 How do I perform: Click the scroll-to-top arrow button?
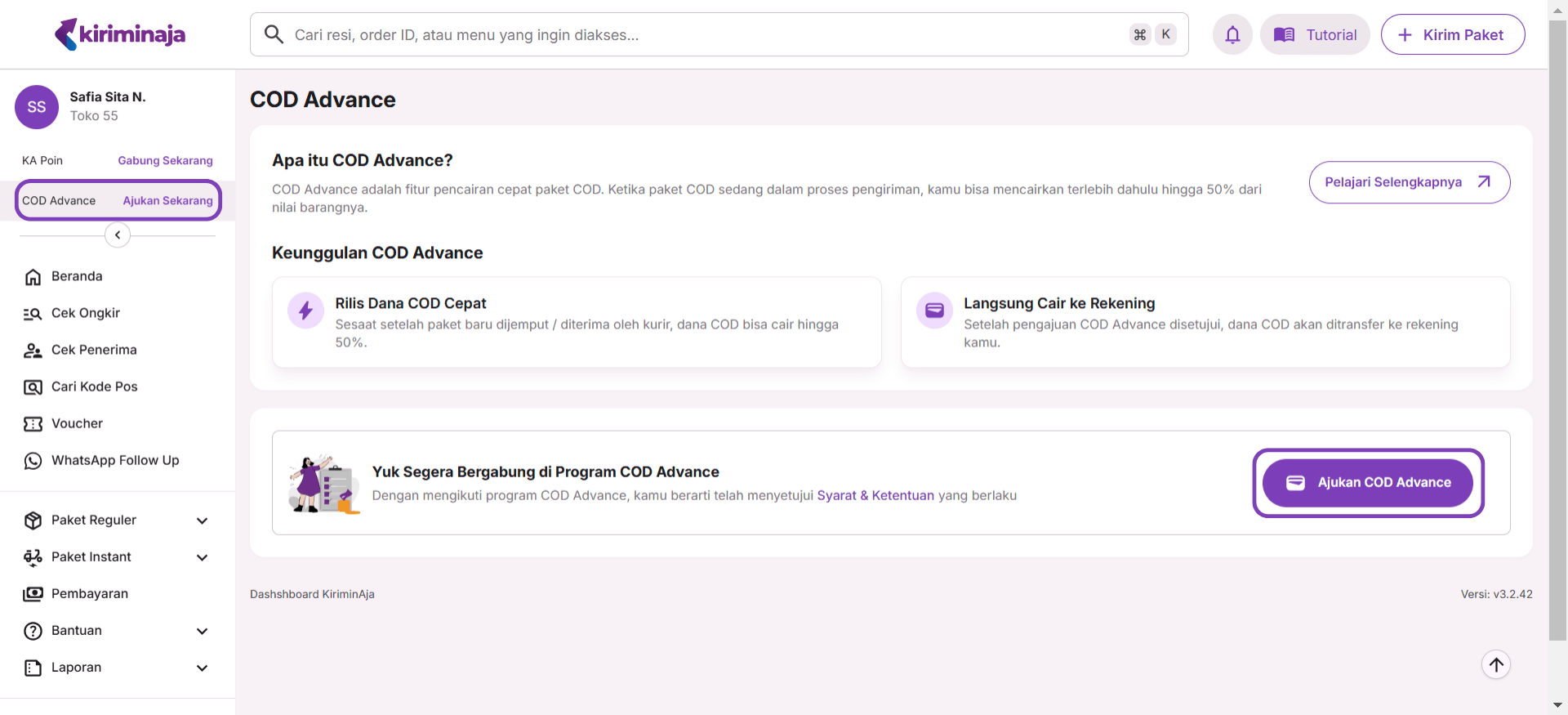click(x=1495, y=664)
